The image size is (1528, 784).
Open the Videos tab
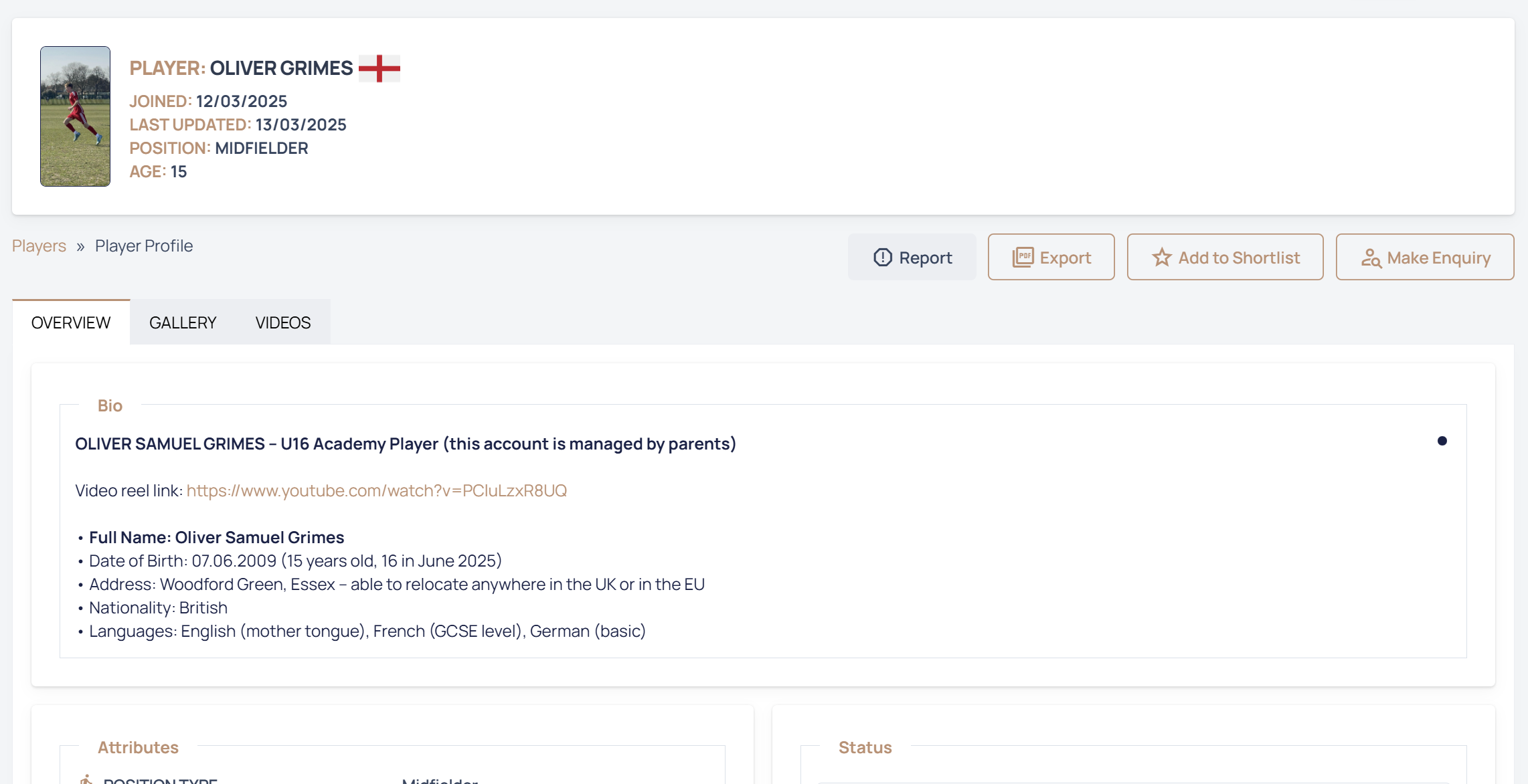[x=283, y=322]
